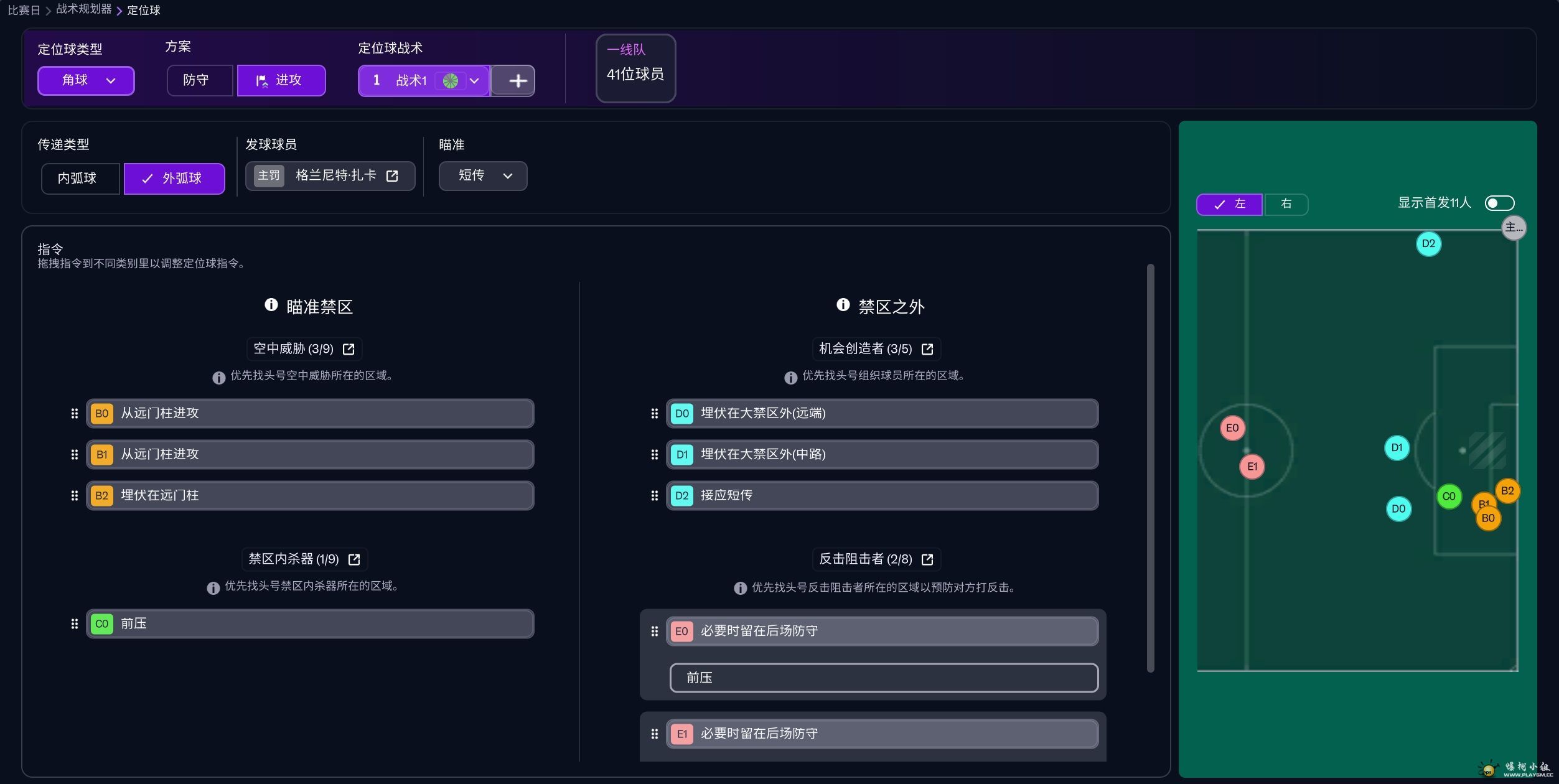
Task: Click the 一线队 41位球员 squad button
Action: coord(635,67)
